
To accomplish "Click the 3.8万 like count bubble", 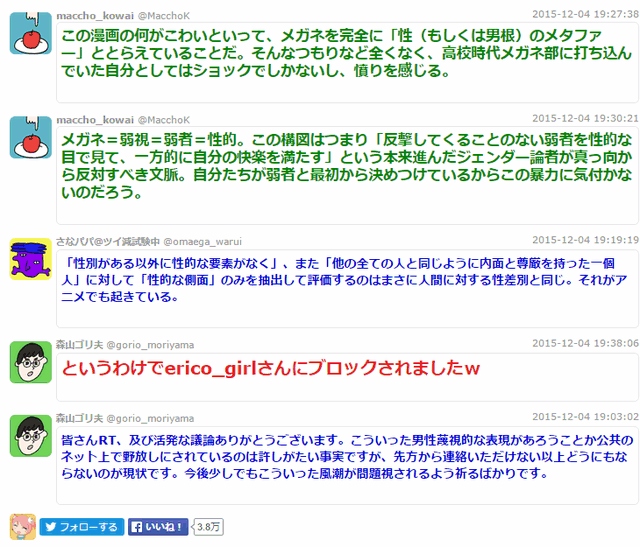I will 209,527.
